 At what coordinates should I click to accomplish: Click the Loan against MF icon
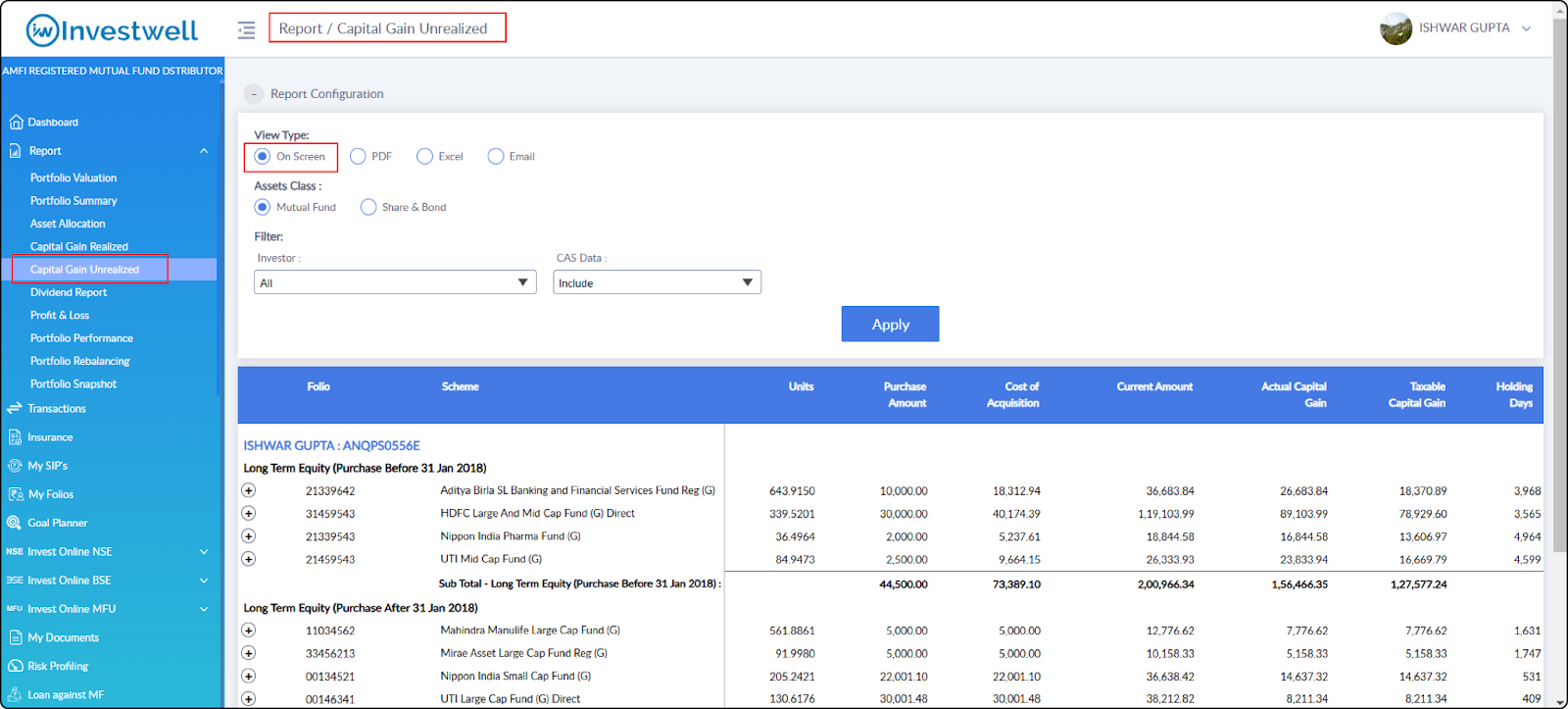point(15,694)
